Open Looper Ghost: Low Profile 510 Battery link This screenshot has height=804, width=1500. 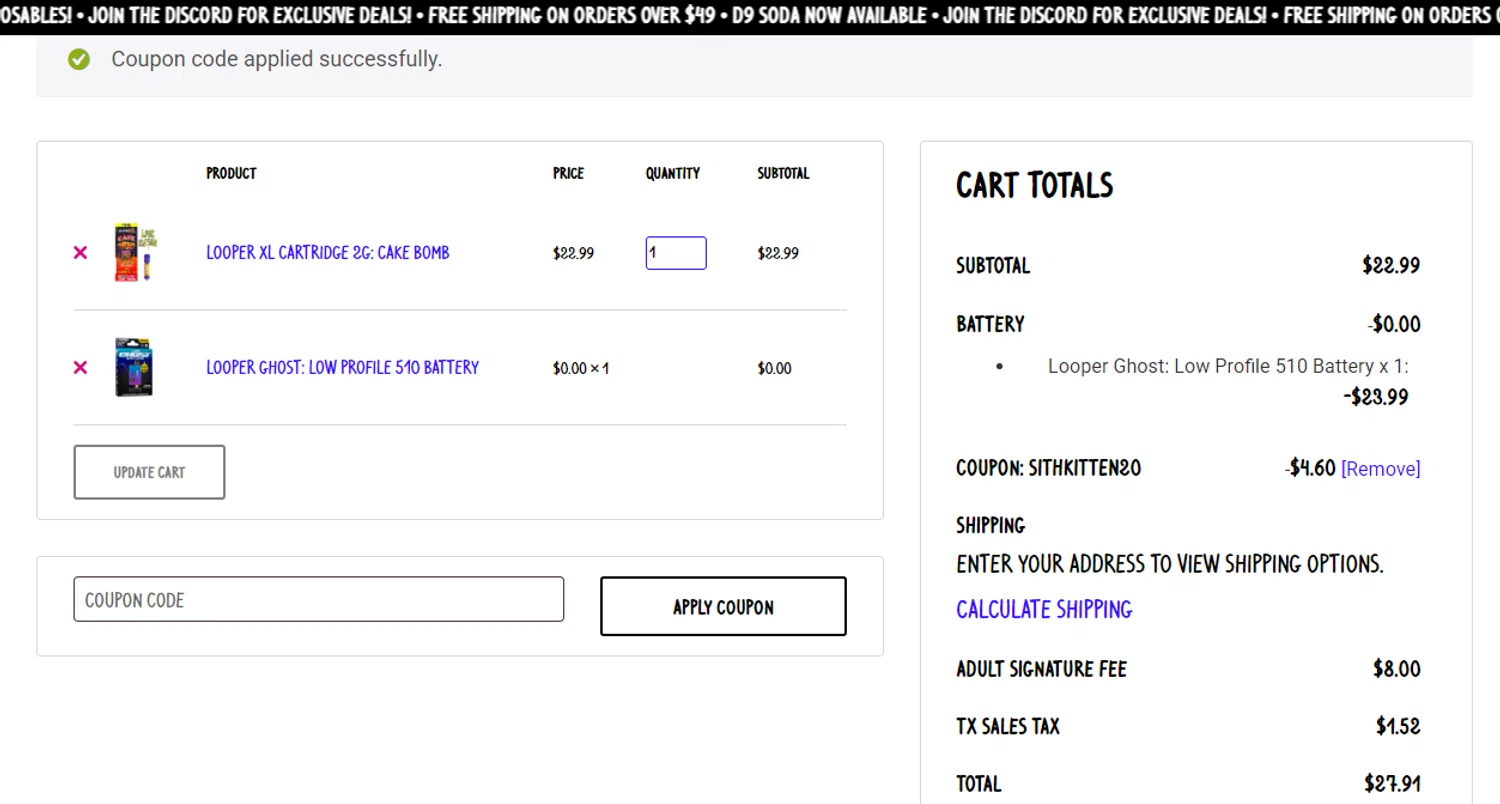tap(342, 368)
